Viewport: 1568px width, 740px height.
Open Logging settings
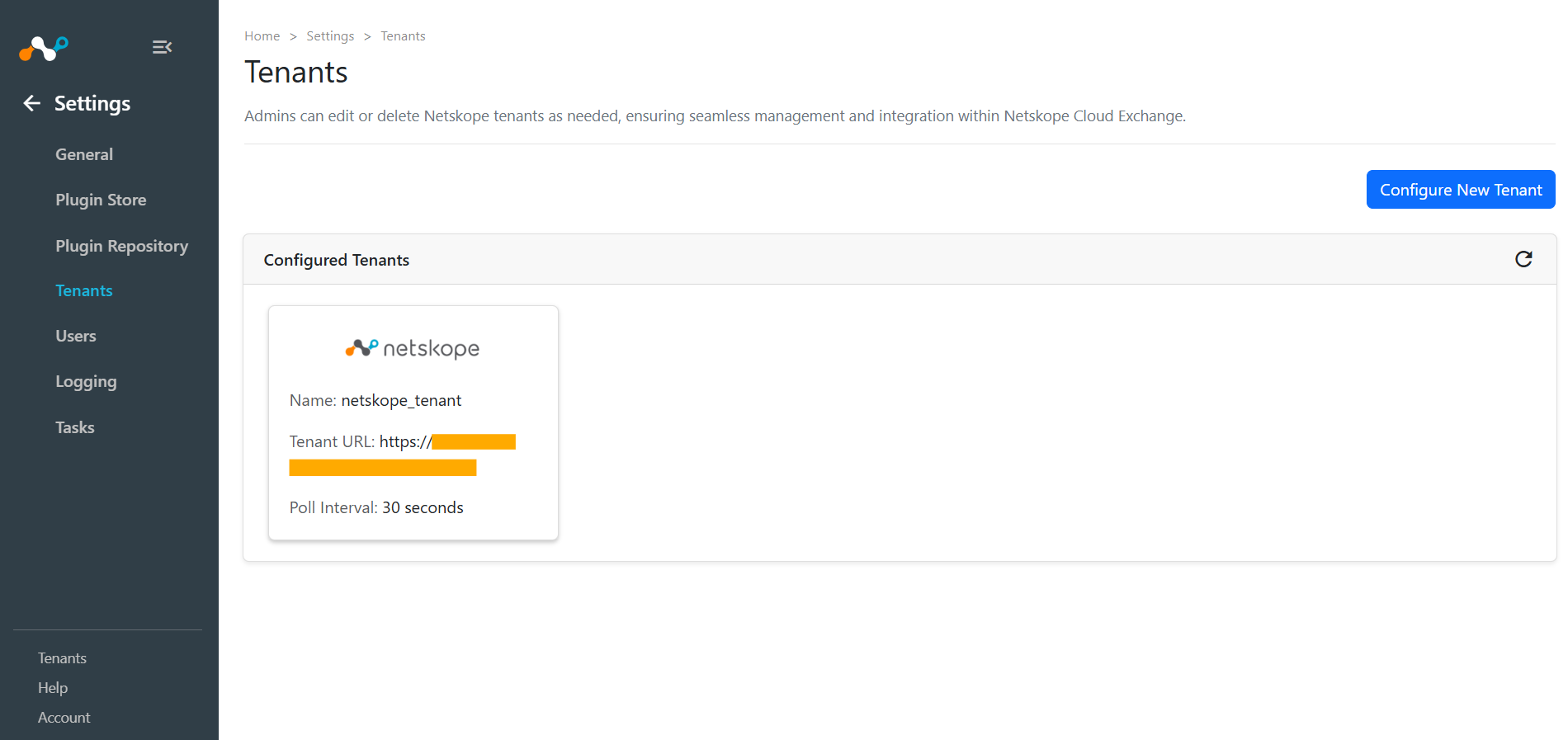86,382
